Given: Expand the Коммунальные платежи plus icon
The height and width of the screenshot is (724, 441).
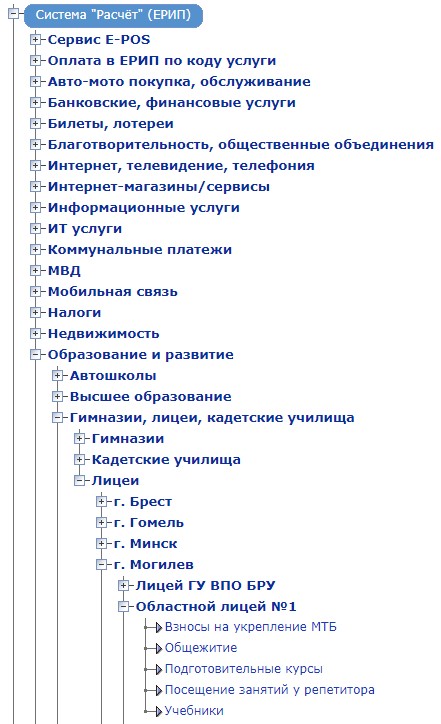Looking at the screenshot, I should pos(35,249).
